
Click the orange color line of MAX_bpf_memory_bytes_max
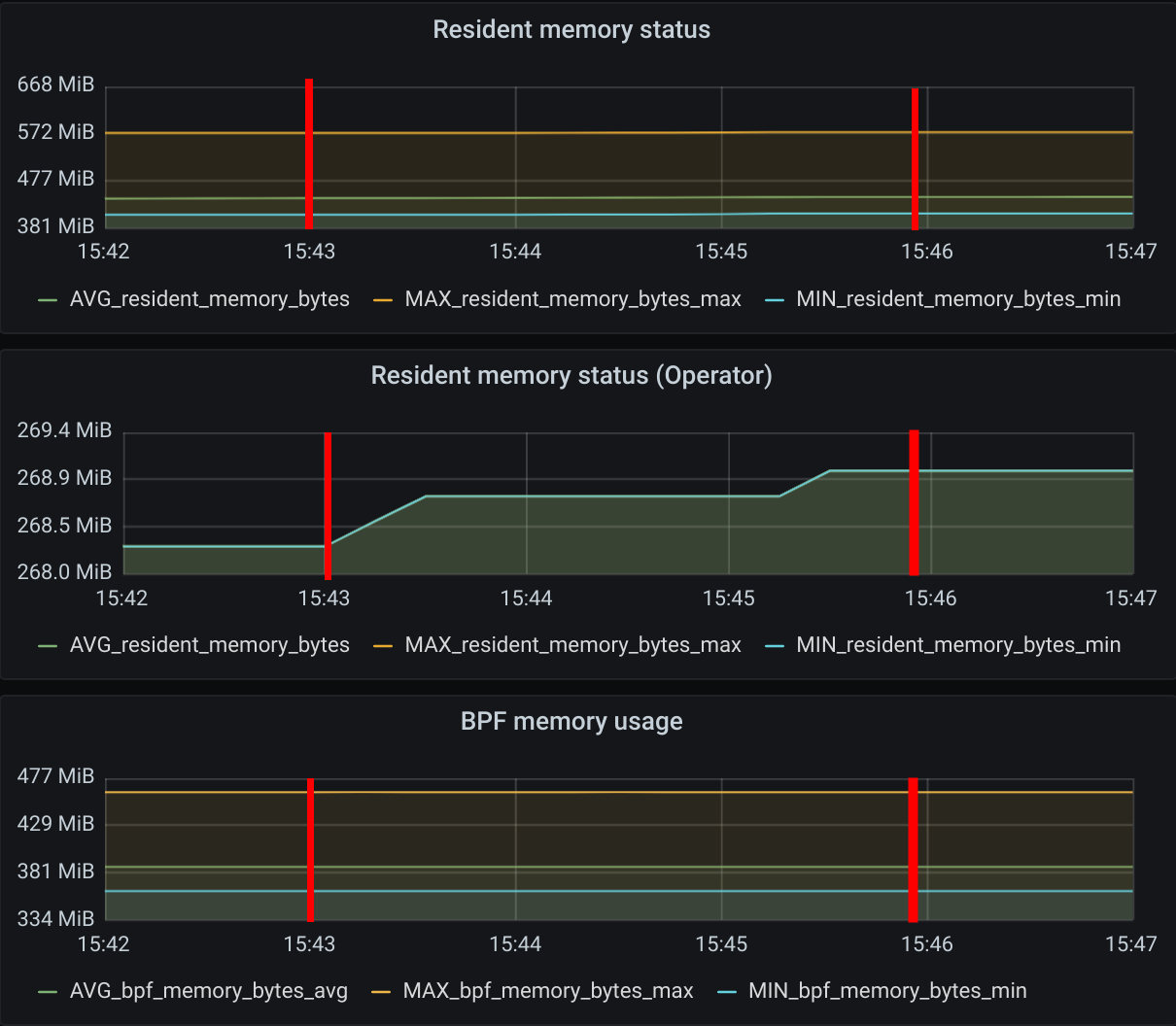[381, 992]
